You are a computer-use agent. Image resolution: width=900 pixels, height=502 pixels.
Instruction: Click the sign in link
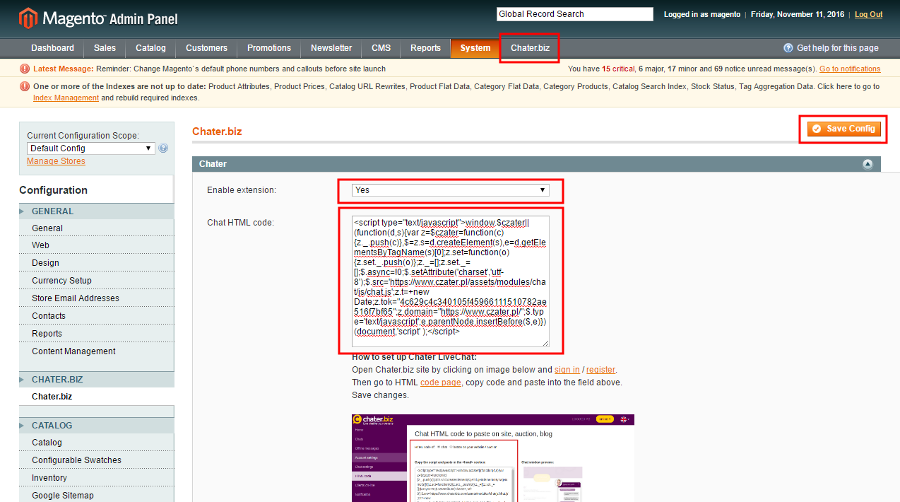point(567,370)
